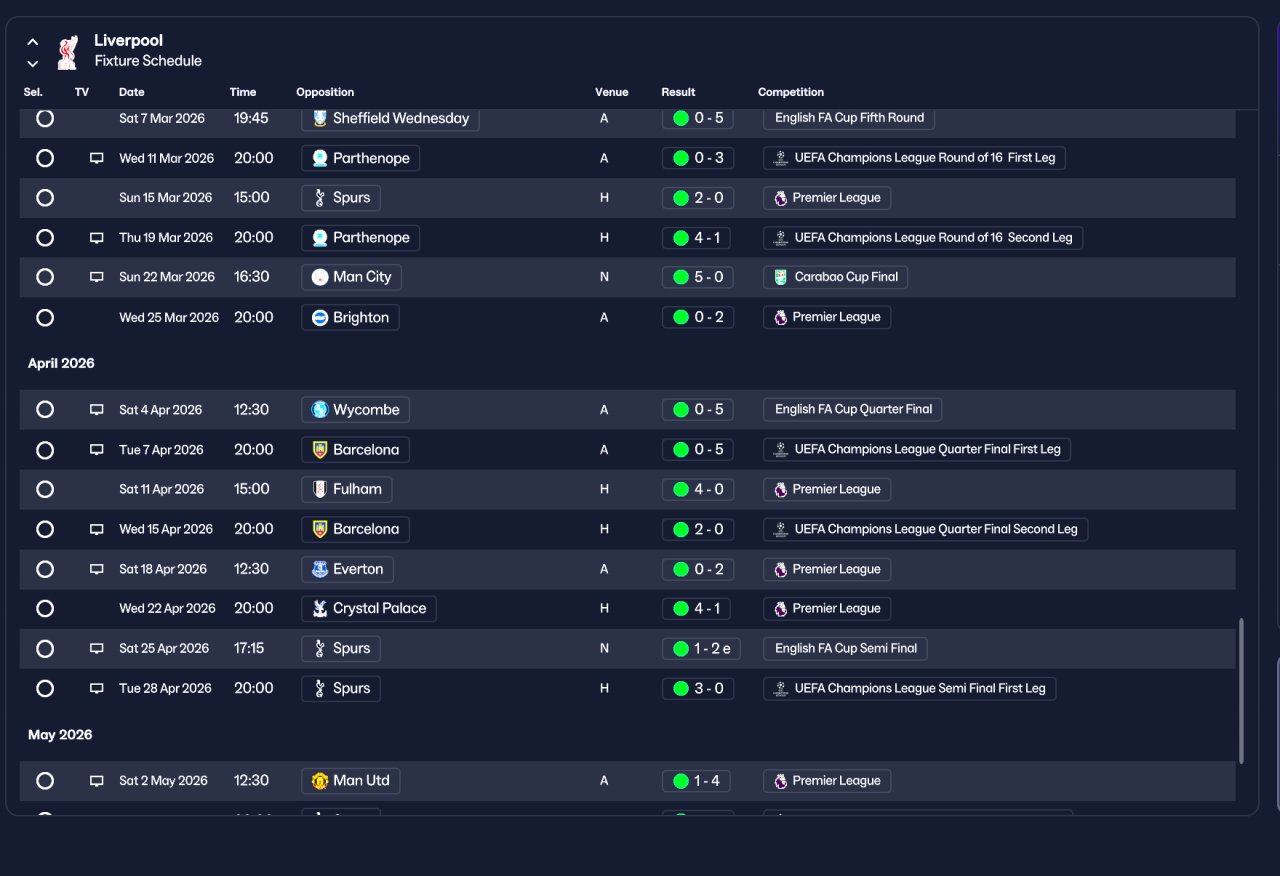Sort by the Competition column header

click(x=791, y=92)
